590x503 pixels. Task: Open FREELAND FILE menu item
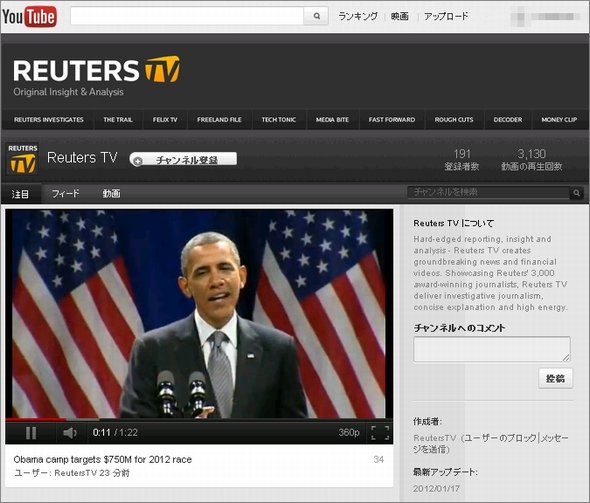click(219, 120)
